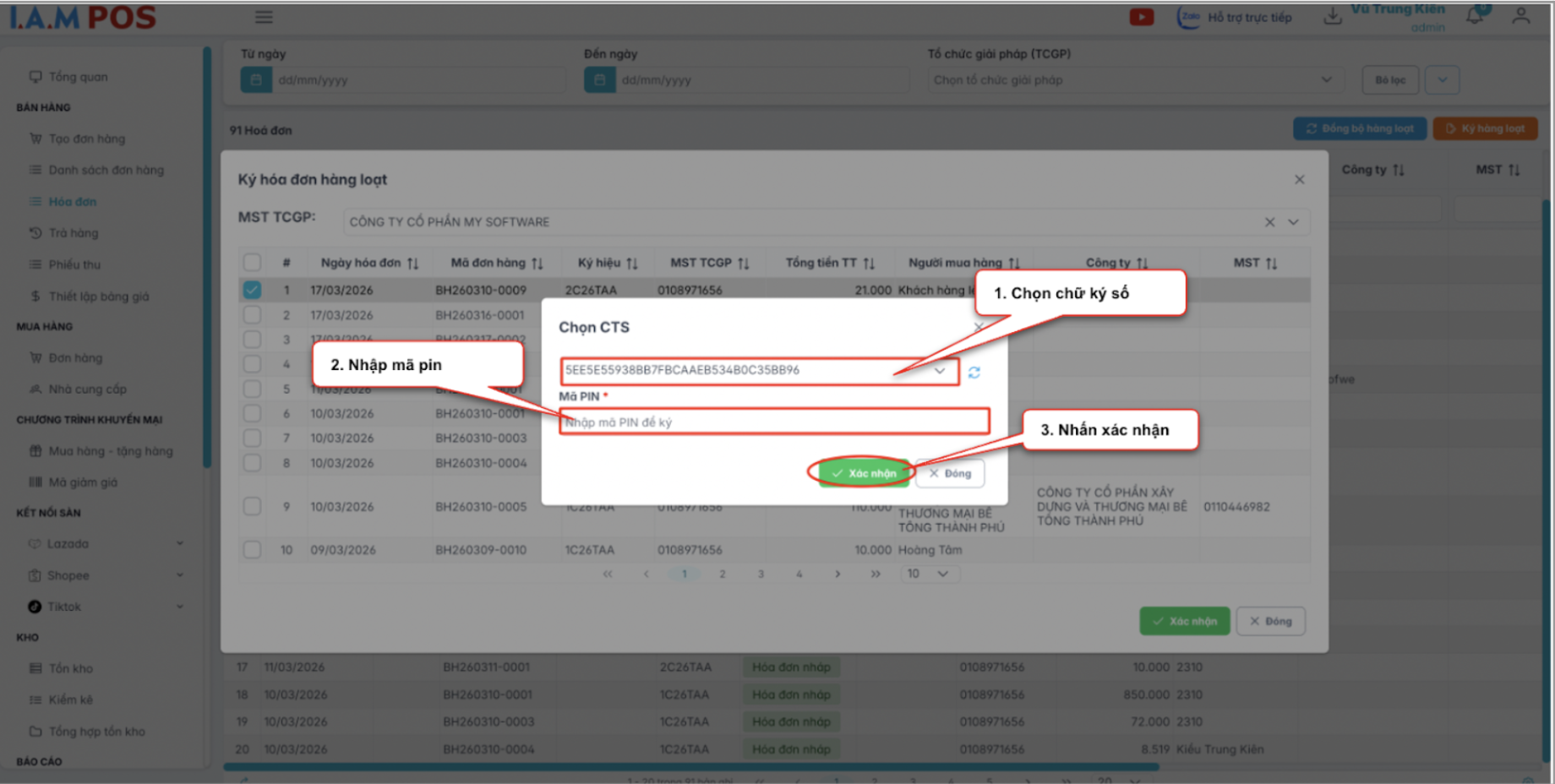1555x784 pixels.
Task: Click the download icon in top bar
Action: pyautogui.click(x=1332, y=17)
